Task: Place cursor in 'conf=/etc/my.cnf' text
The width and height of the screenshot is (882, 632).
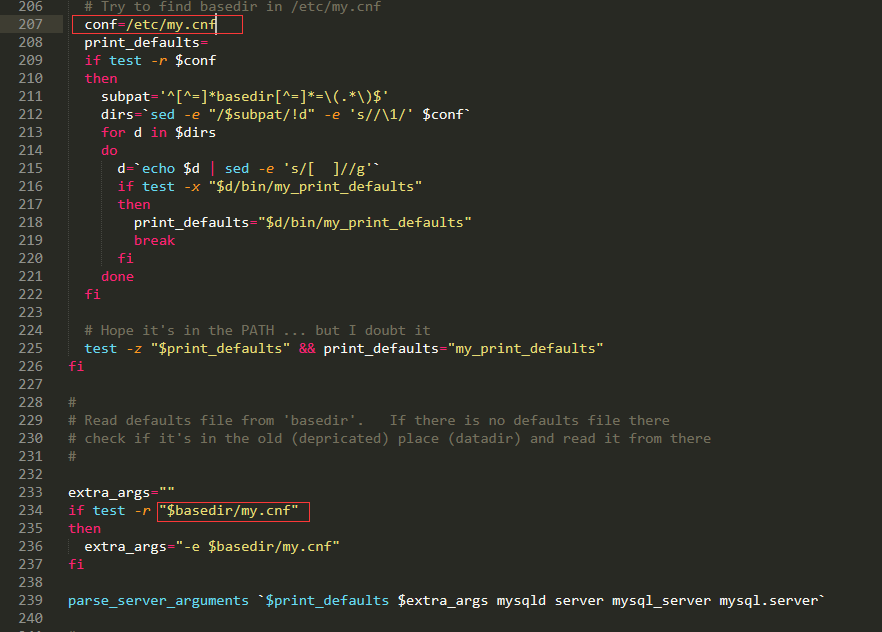Action: [x=150, y=25]
